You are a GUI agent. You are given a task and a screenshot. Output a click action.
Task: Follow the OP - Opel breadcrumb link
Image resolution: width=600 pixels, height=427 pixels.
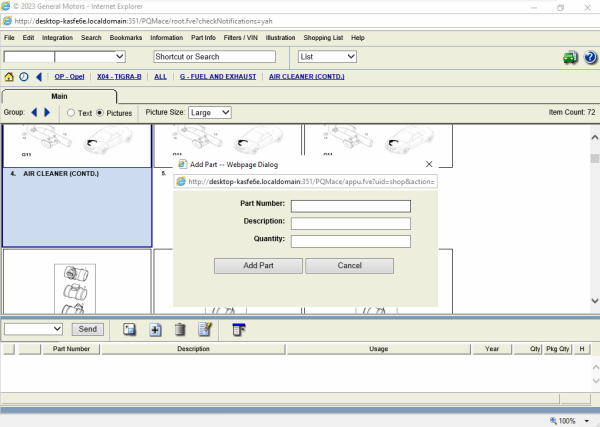(x=69, y=77)
